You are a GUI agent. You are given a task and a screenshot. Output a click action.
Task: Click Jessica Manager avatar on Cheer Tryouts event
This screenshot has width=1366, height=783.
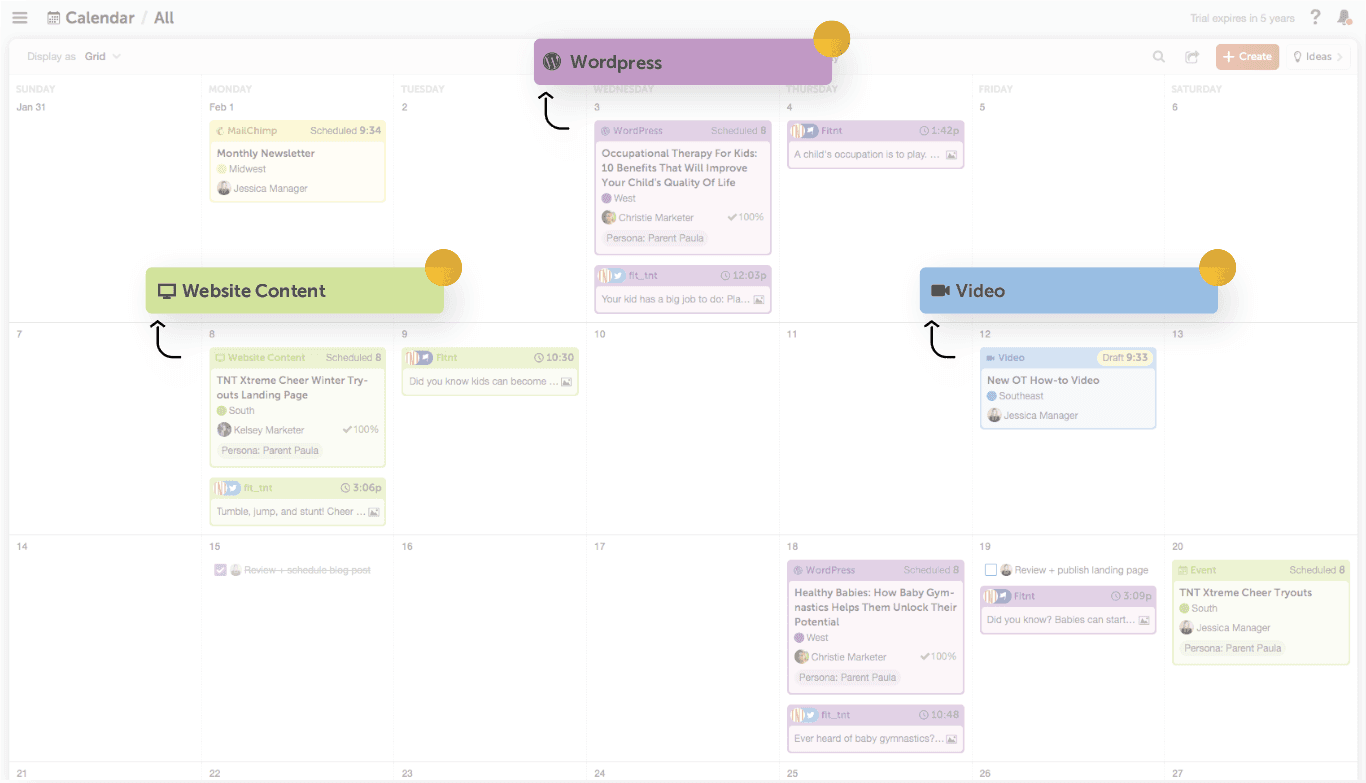1186,628
